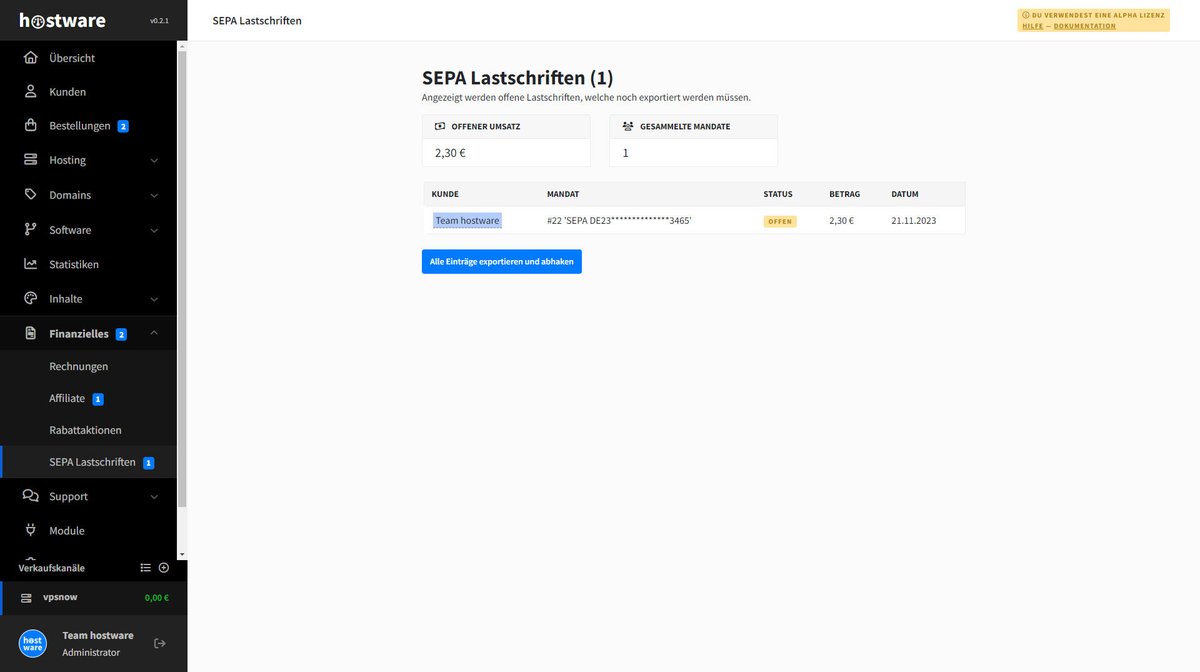The width and height of the screenshot is (1200, 672).
Task: Open Rechnungen in the sidebar
Action: tap(79, 367)
